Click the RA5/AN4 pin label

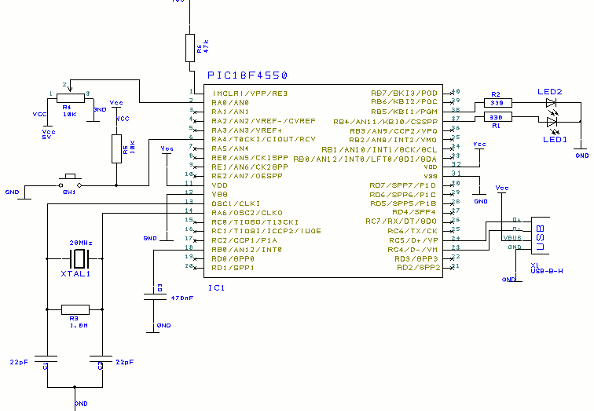(230, 148)
